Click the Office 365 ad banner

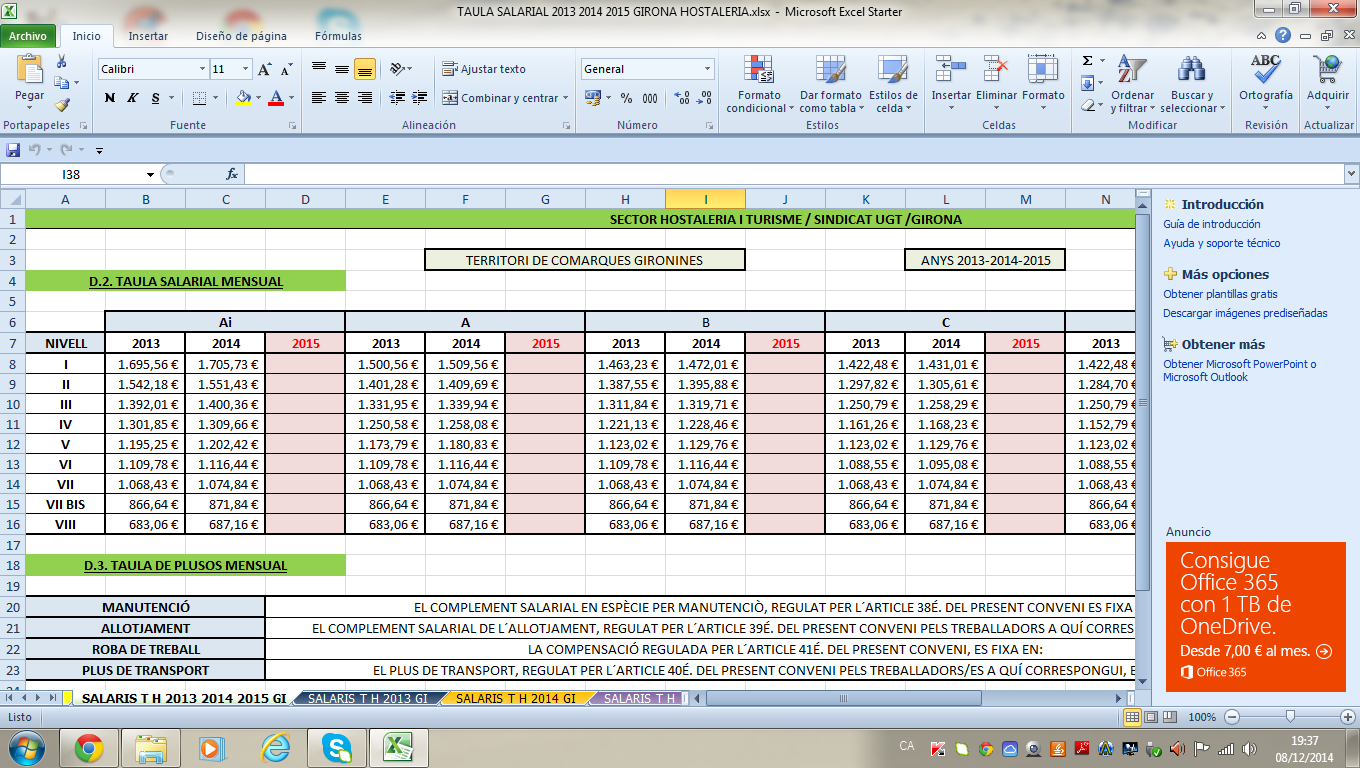click(x=1255, y=616)
